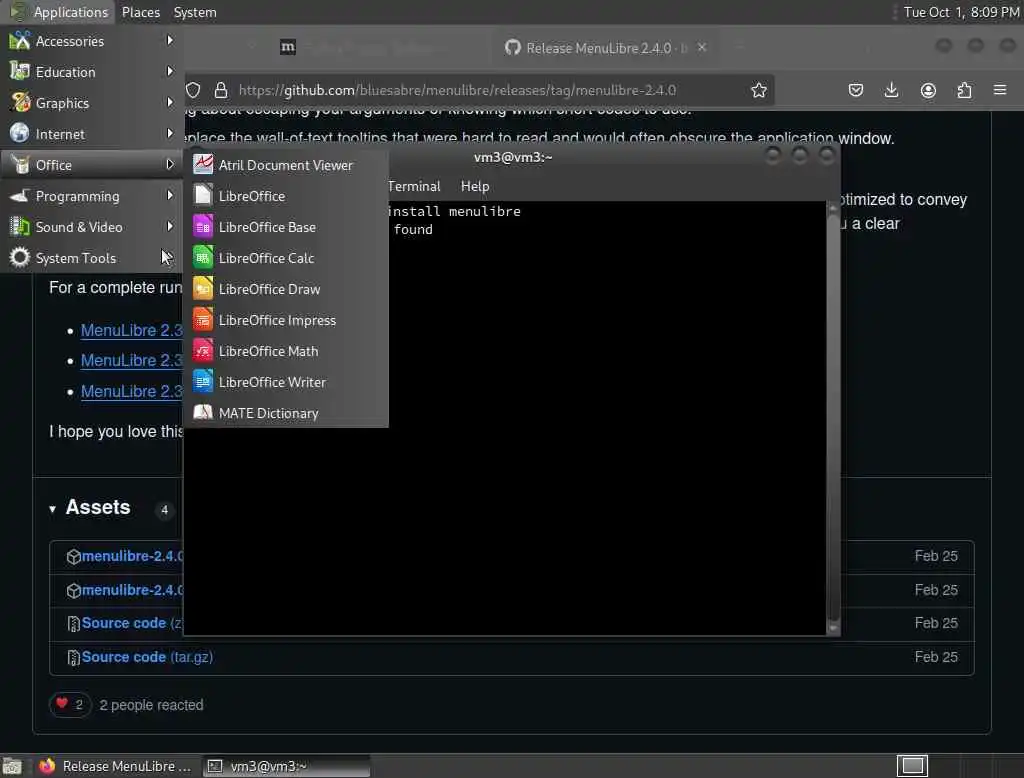The height and width of the screenshot is (778, 1024).
Task: Click the Education category icon
Action: (x=20, y=72)
